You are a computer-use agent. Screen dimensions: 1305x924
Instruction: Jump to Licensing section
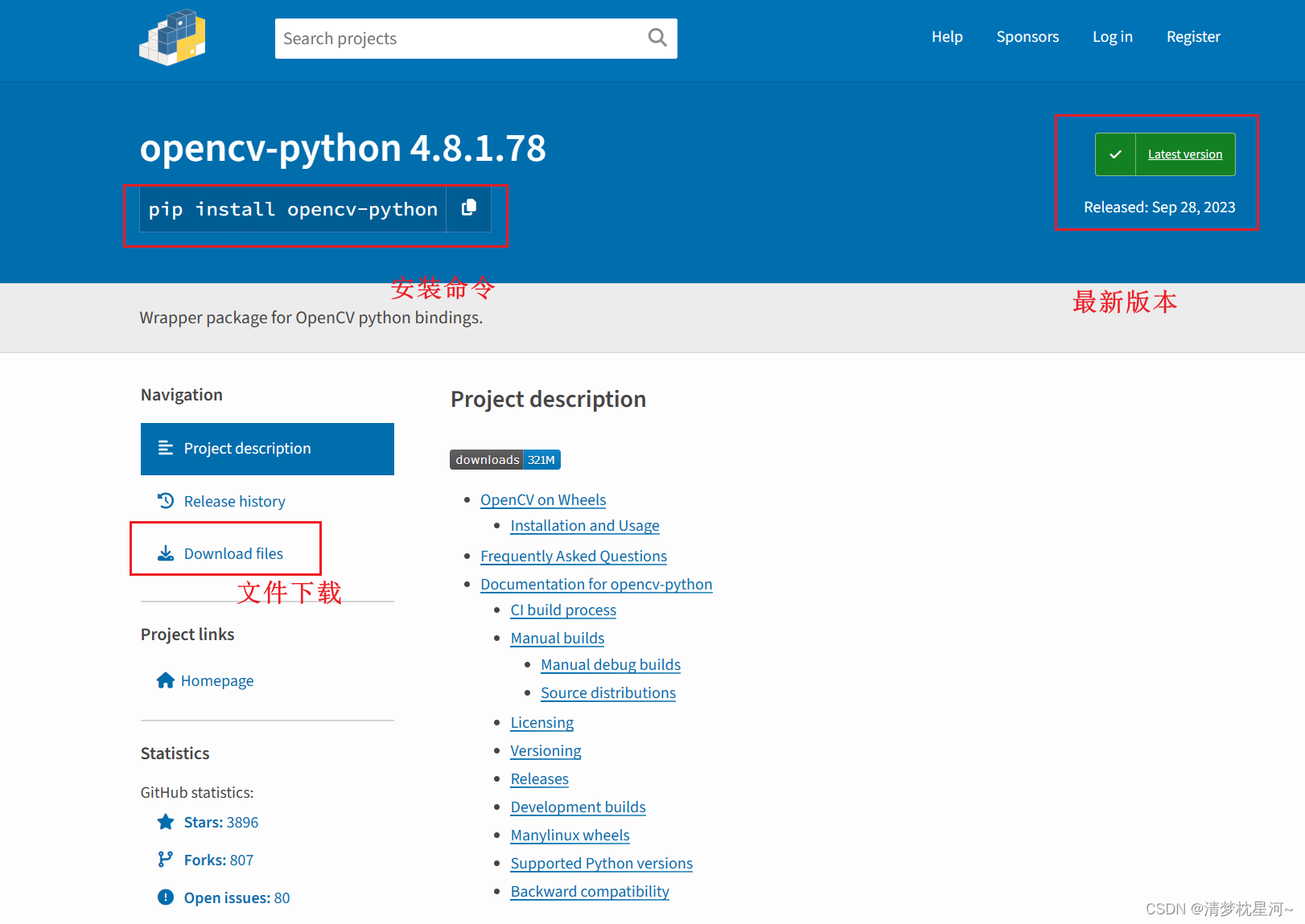pyautogui.click(x=542, y=723)
